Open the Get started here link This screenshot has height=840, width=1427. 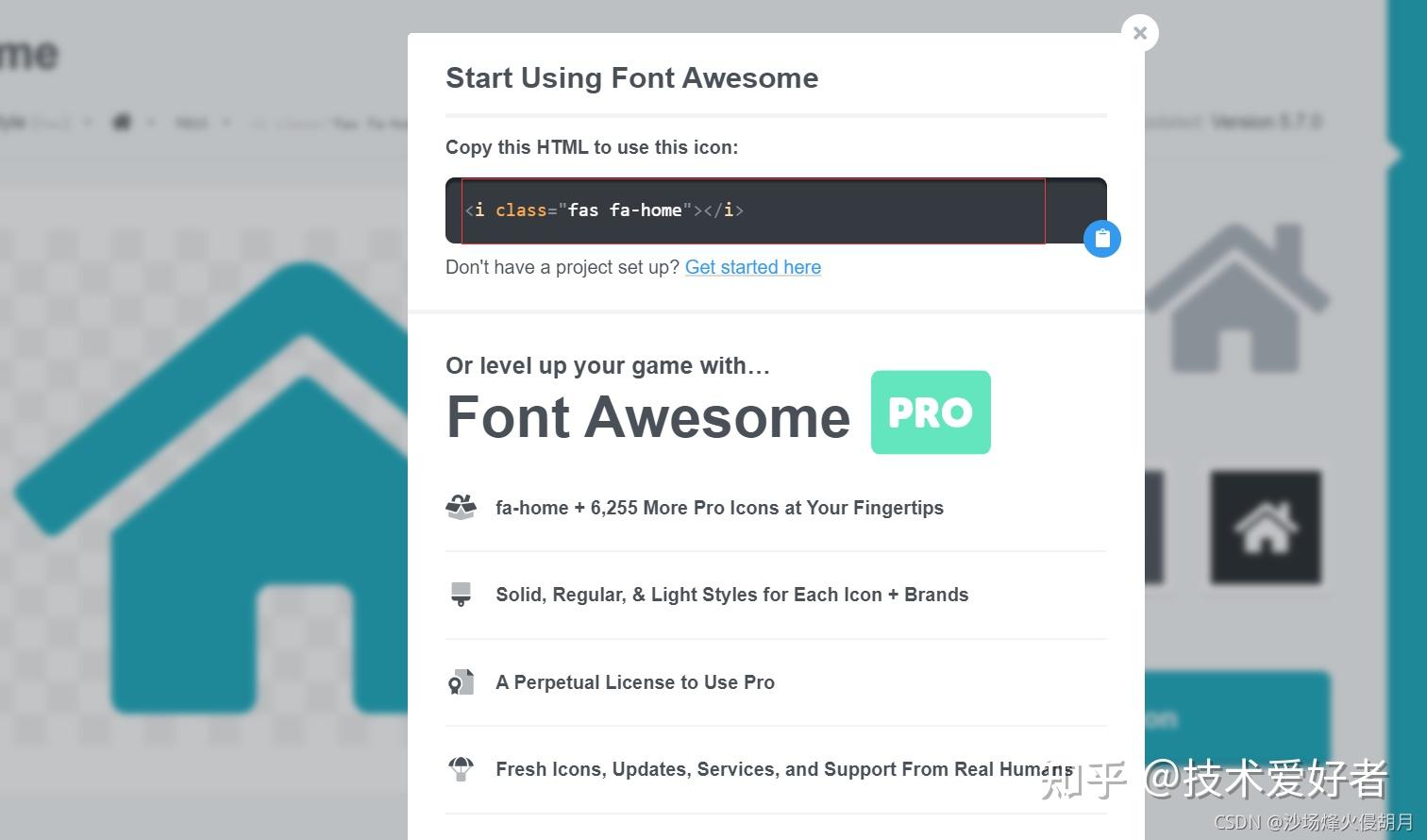click(753, 267)
